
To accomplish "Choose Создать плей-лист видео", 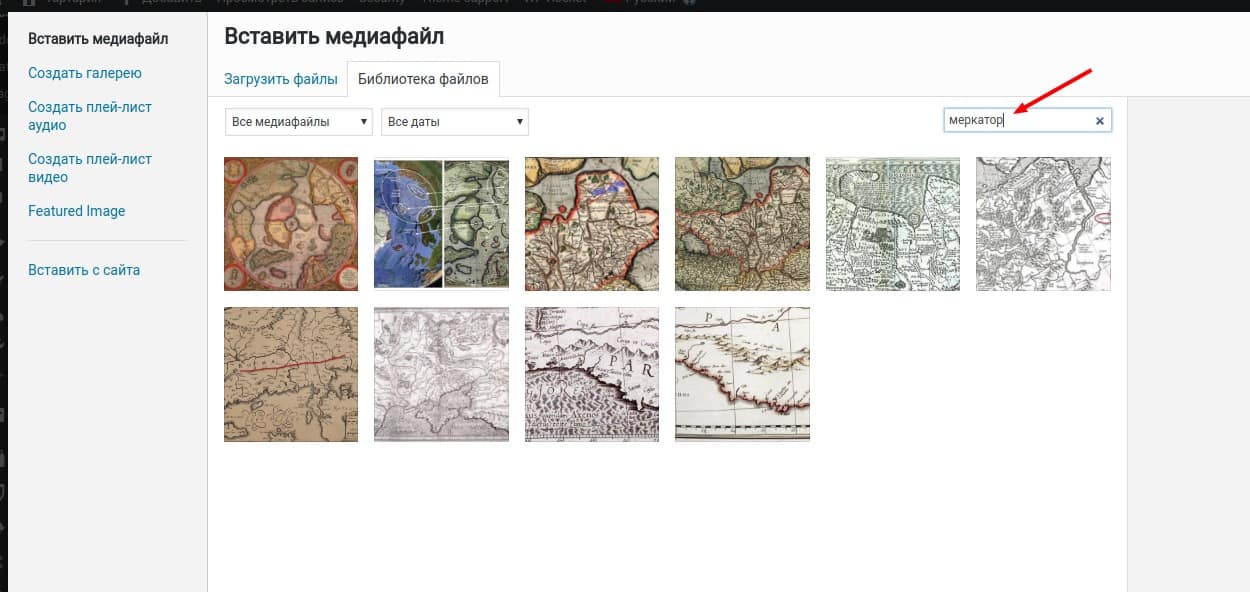I will click(90, 168).
